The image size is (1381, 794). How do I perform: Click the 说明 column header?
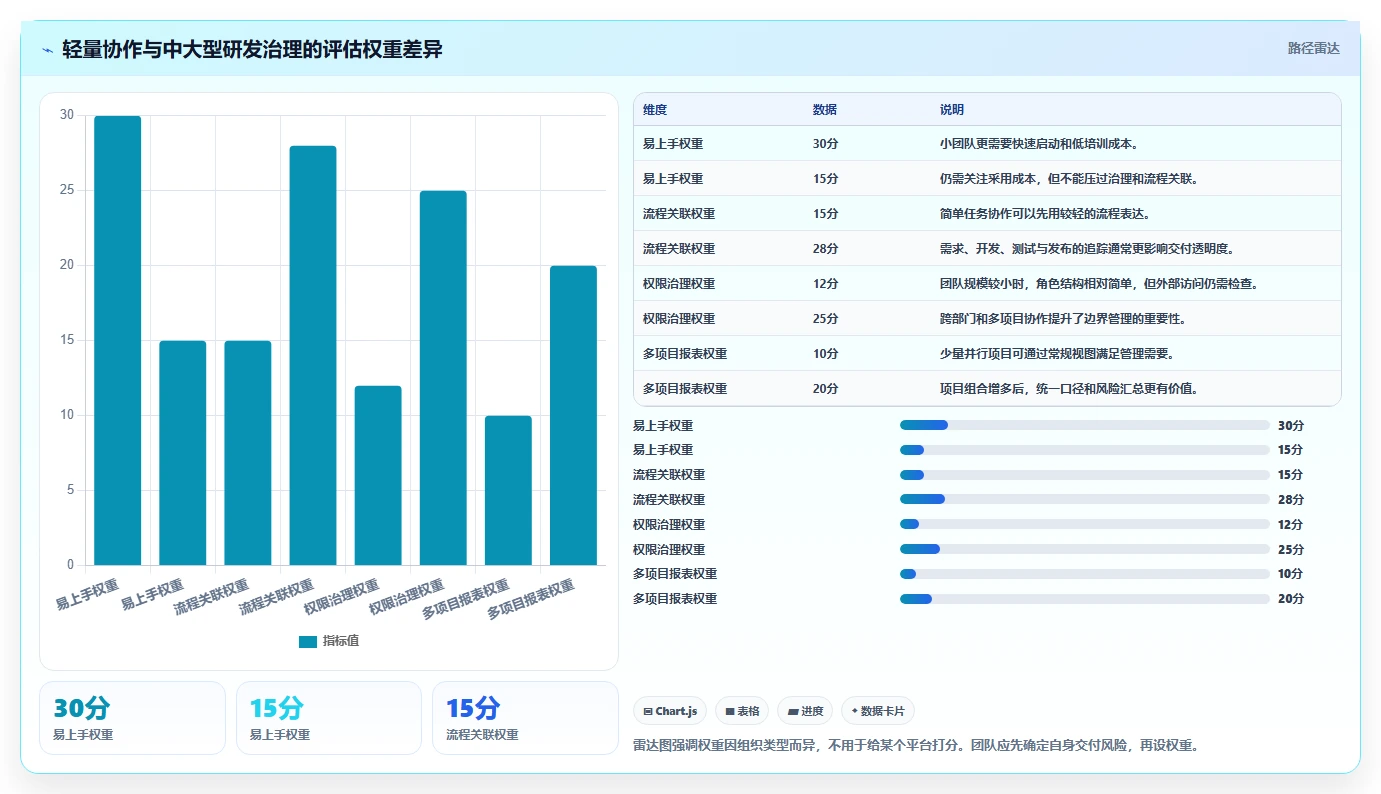pos(952,110)
